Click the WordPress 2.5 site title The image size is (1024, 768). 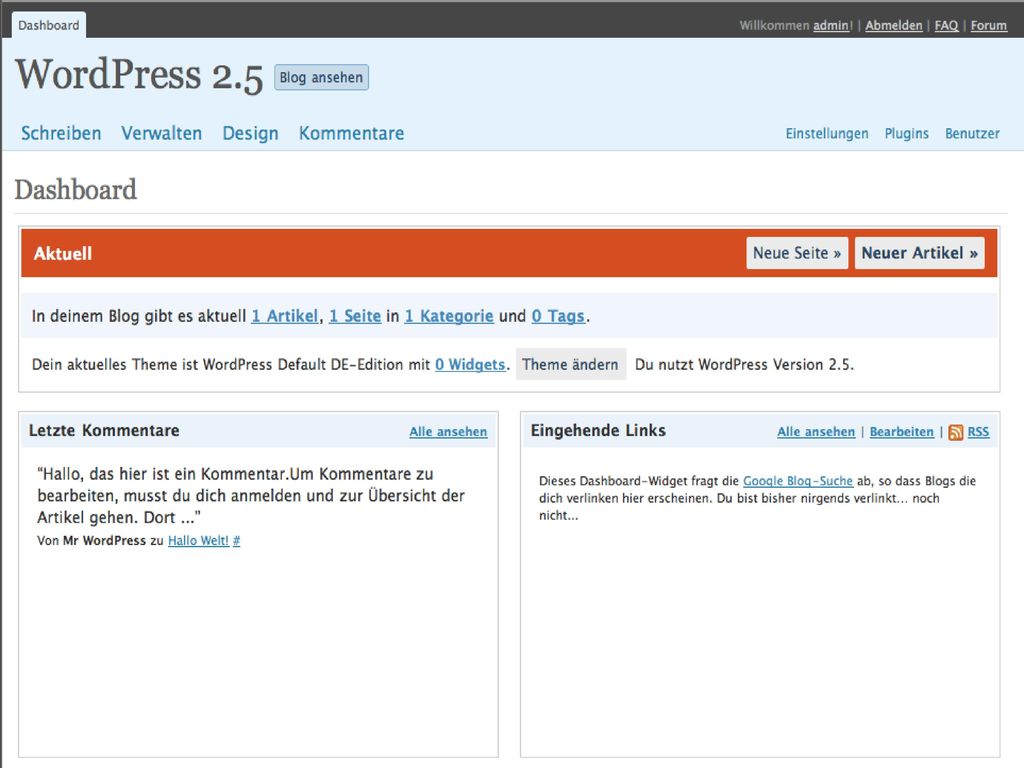[x=139, y=75]
